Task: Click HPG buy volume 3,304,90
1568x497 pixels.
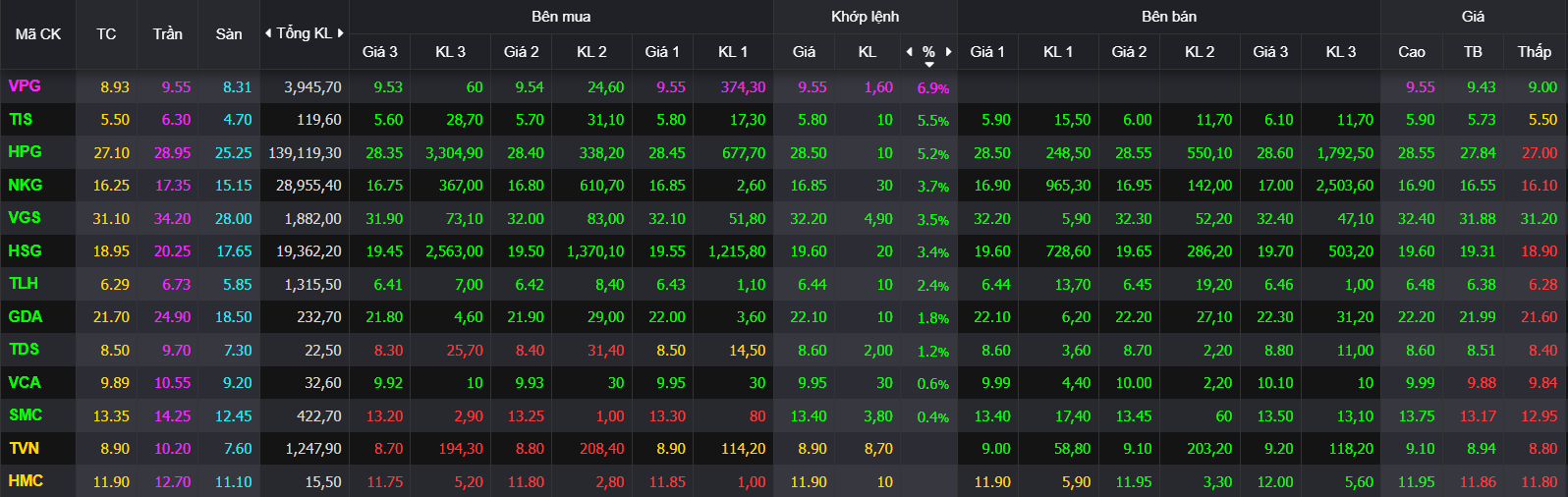Action: [x=454, y=153]
